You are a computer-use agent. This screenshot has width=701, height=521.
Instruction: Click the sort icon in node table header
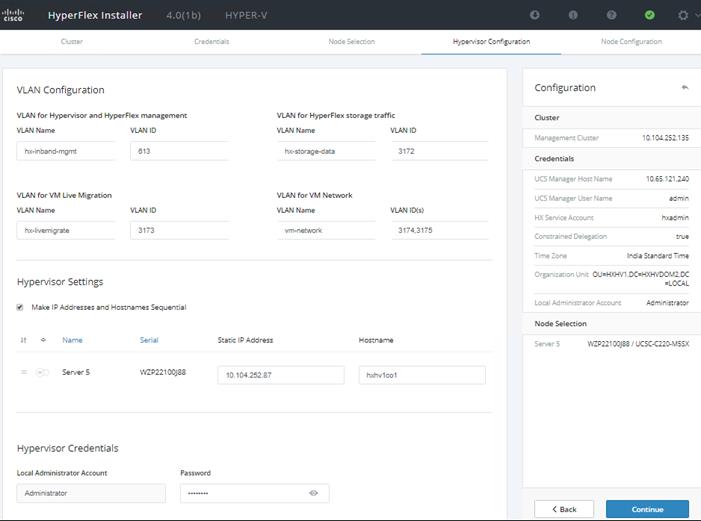pyautogui.click(x=23, y=340)
